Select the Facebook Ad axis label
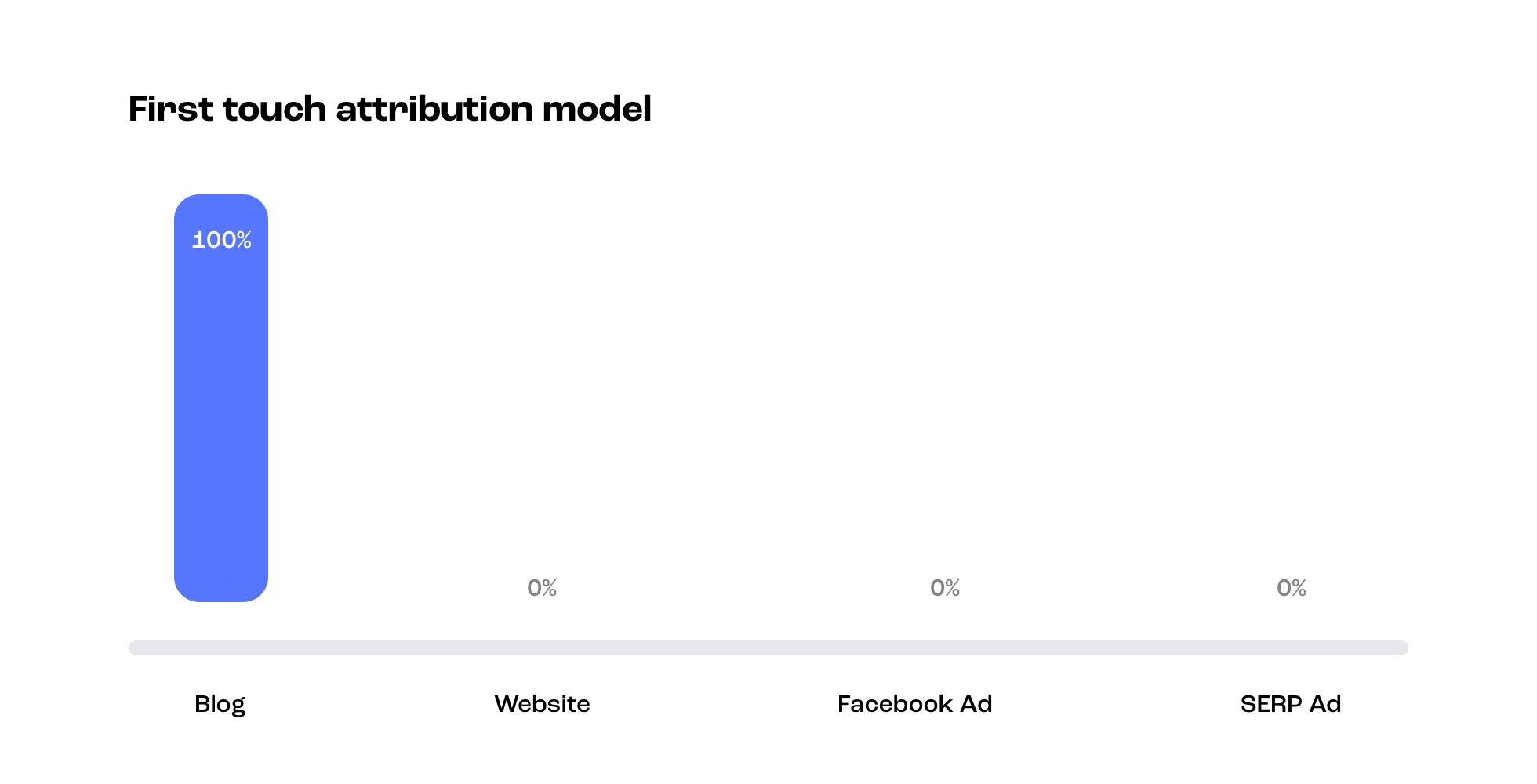Image resolution: width=1537 pixels, height=784 pixels. tap(914, 704)
